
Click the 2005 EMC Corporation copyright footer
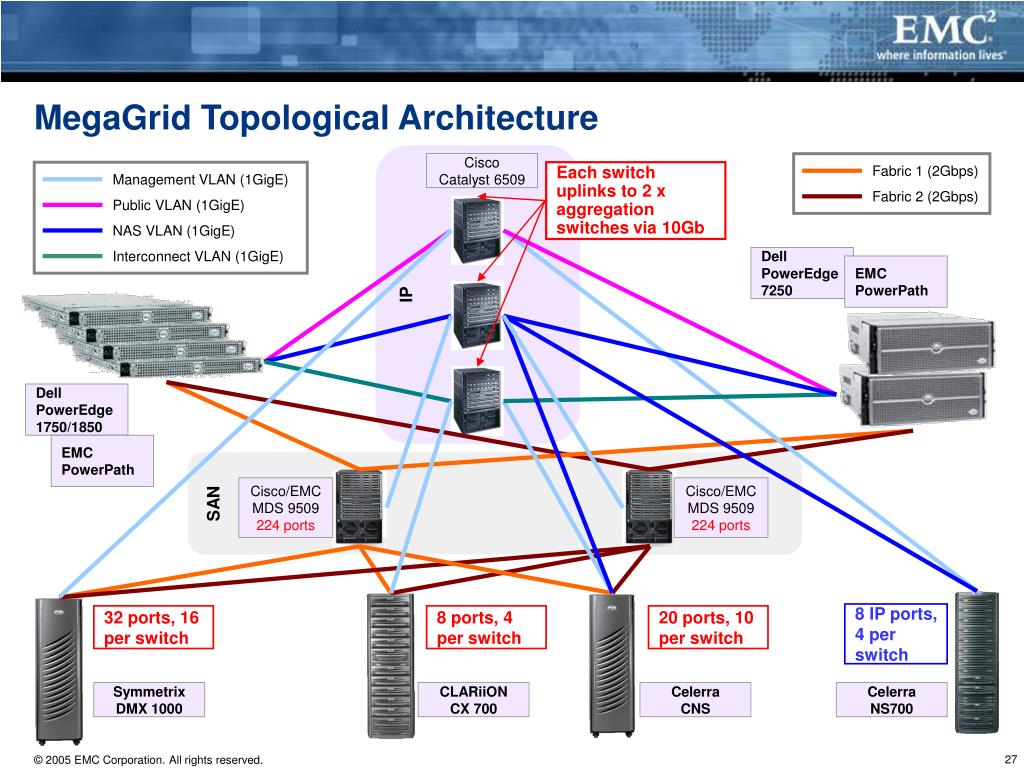[x=148, y=760]
